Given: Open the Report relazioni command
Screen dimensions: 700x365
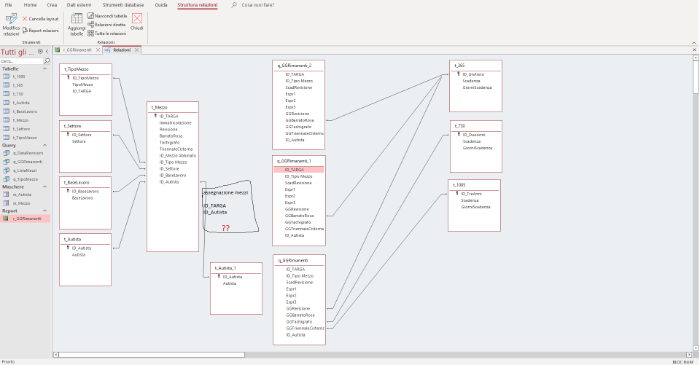Looking at the screenshot, I should [41, 30].
